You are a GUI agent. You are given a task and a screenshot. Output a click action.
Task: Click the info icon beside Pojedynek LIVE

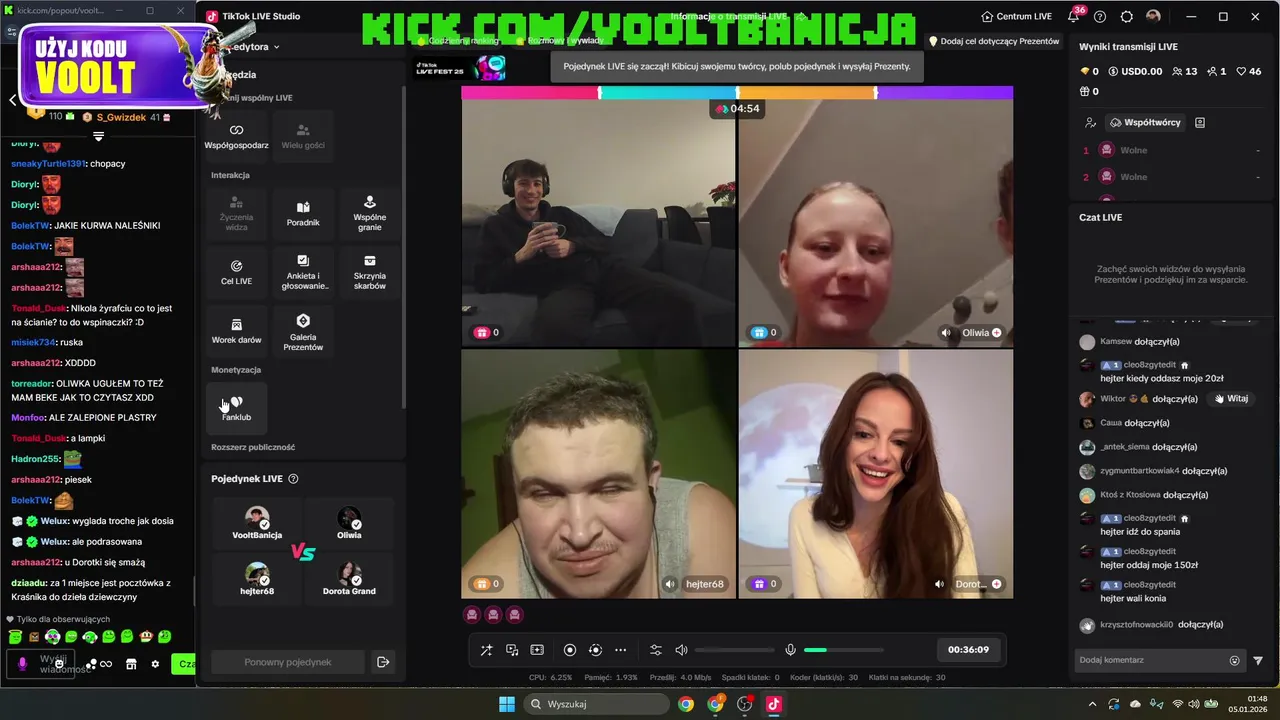pyautogui.click(x=293, y=479)
